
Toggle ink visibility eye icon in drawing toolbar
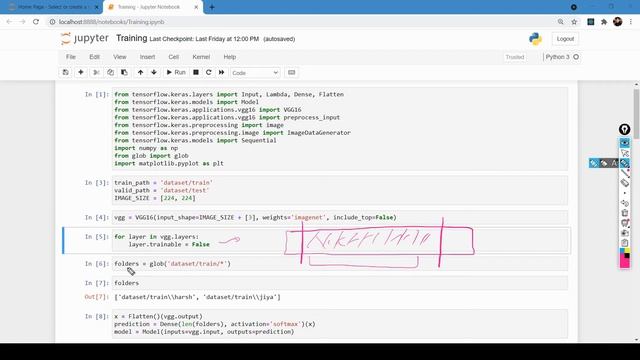624,143
